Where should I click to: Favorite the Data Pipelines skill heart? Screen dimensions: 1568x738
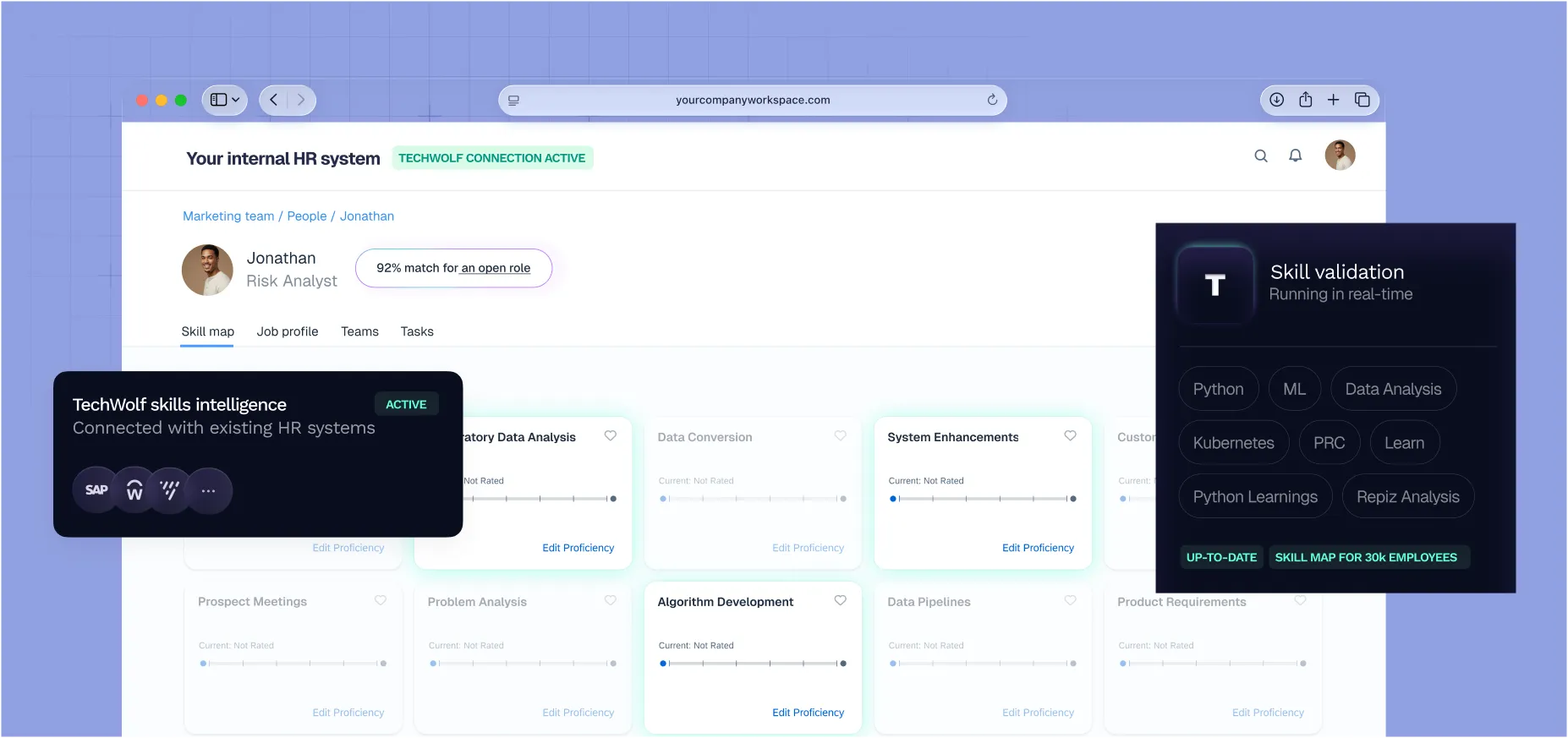pyautogui.click(x=1071, y=600)
